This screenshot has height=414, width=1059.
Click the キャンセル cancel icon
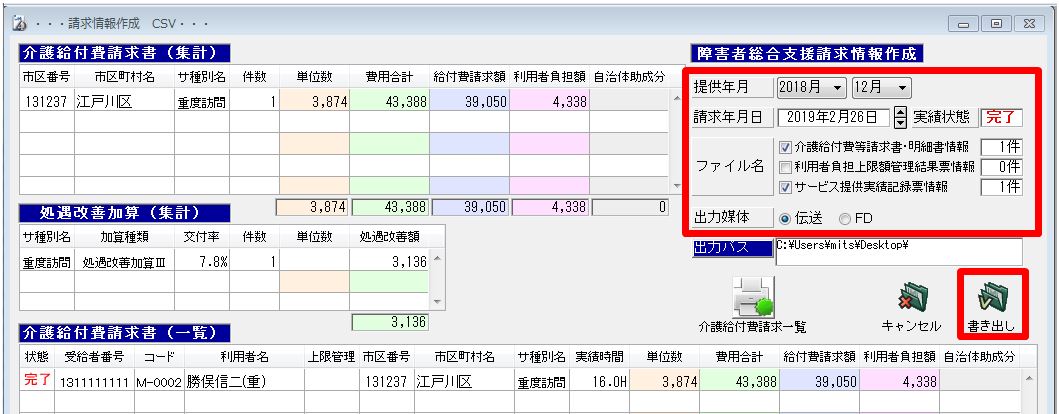tap(911, 301)
